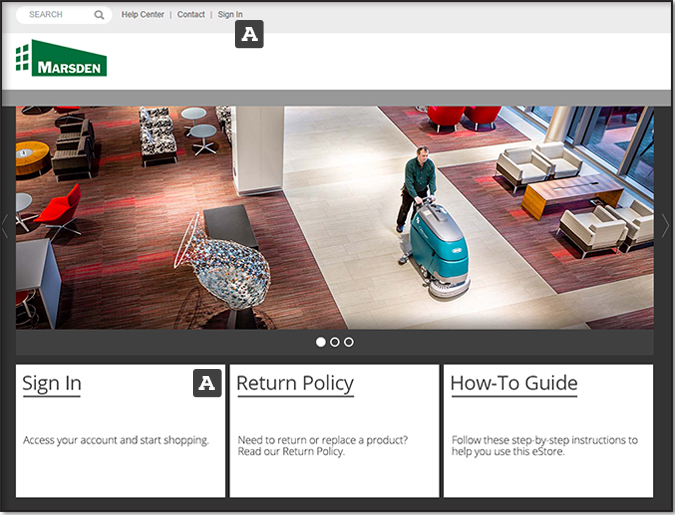Click the Marsden logo
This screenshot has width=675, height=515.
pyautogui.click(x=62, y=59)
